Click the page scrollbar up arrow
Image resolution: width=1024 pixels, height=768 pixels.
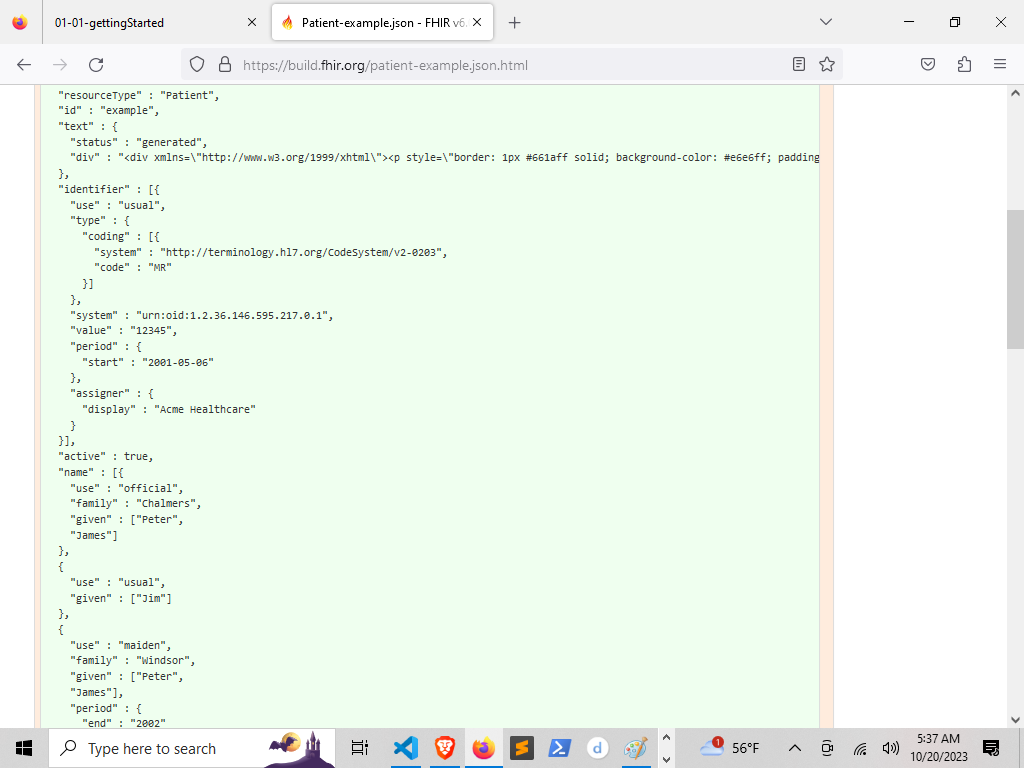(1015, 93)
